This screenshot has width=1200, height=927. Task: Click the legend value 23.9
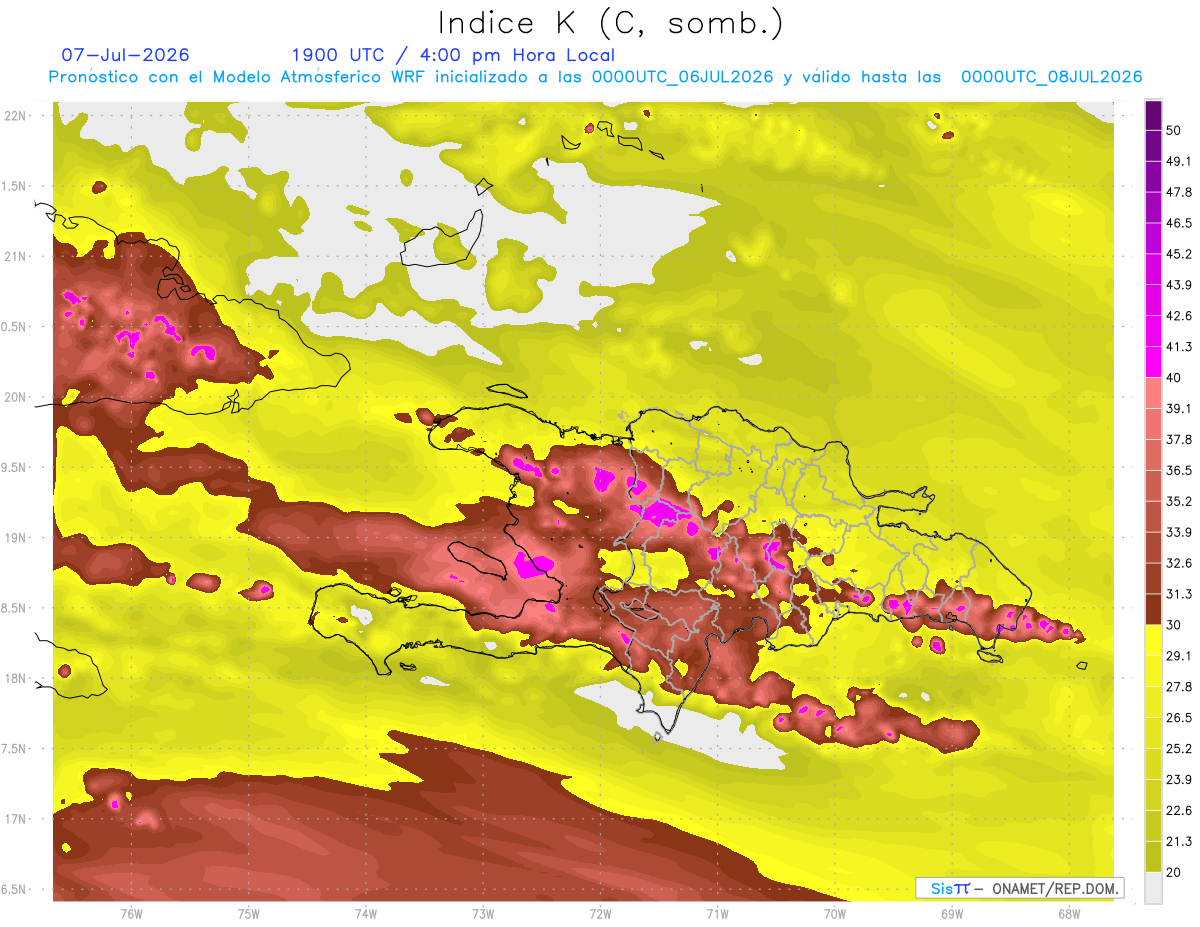tap(1178, 779)
